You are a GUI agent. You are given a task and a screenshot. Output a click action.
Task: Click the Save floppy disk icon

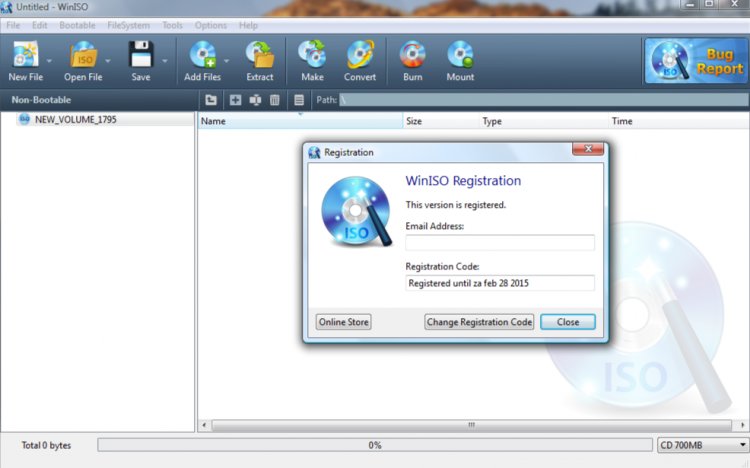point(141,54)
